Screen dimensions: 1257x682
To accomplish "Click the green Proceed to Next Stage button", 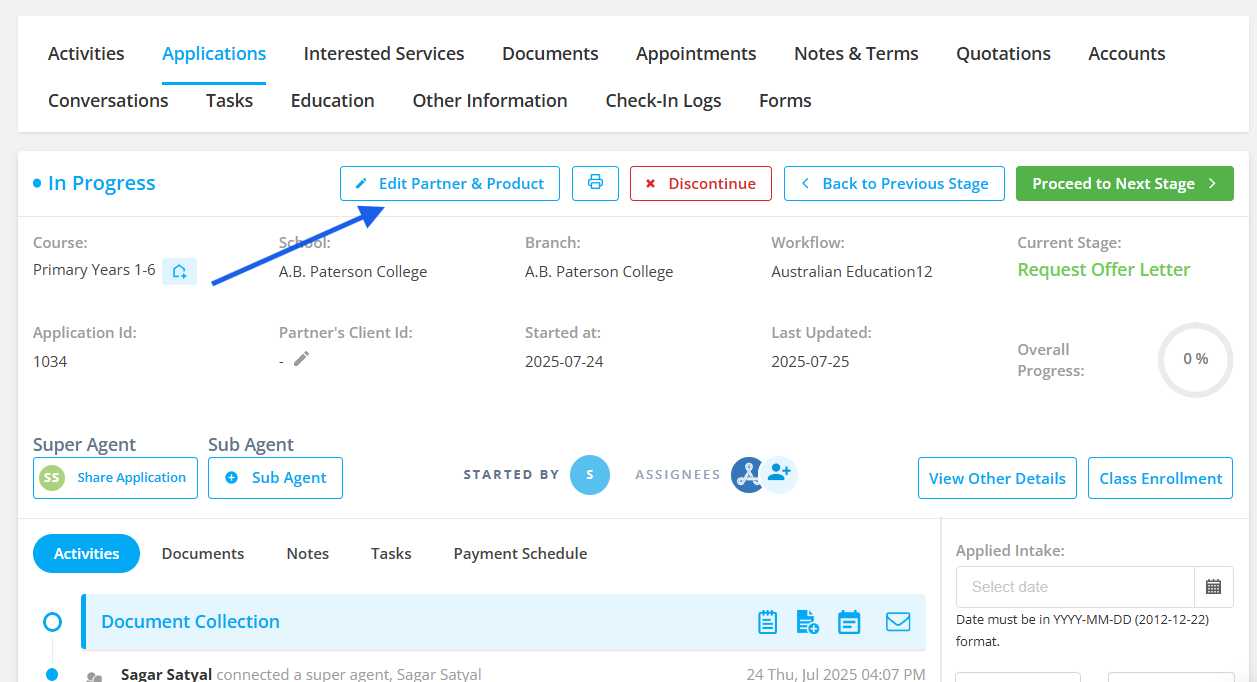I will [1125, 183].
